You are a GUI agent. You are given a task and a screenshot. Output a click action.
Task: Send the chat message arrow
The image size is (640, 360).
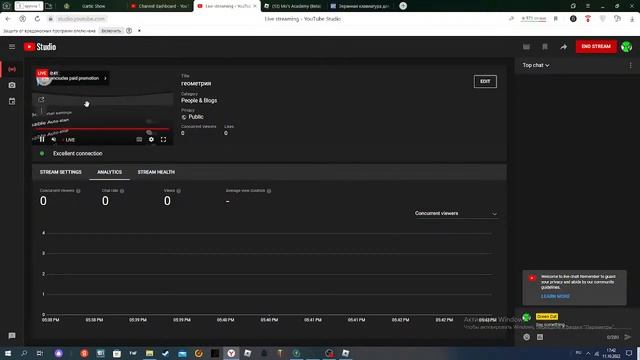pos(628,337)
